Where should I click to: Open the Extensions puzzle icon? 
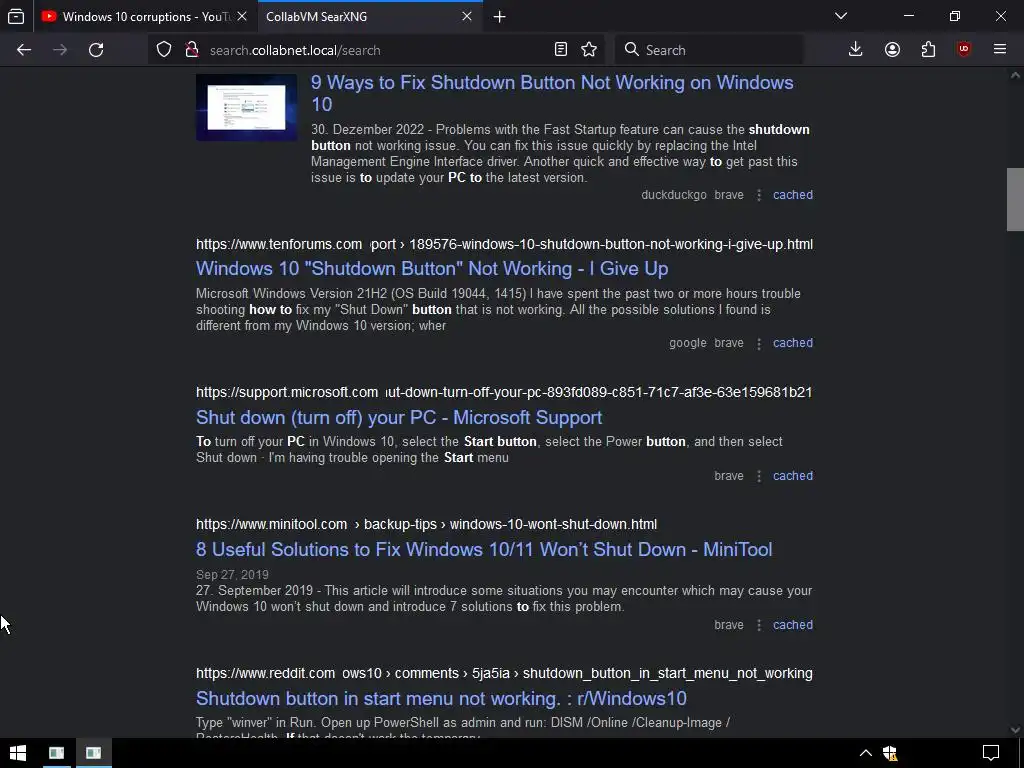[928, 50]
